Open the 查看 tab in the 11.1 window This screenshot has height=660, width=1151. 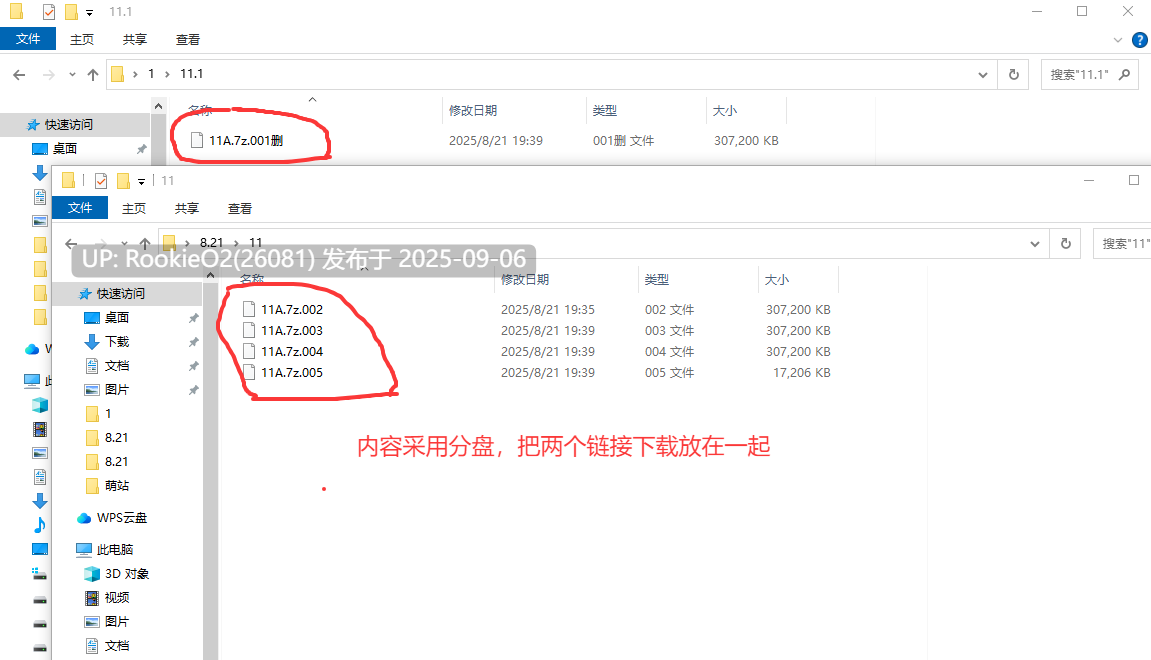pos(188,40)
